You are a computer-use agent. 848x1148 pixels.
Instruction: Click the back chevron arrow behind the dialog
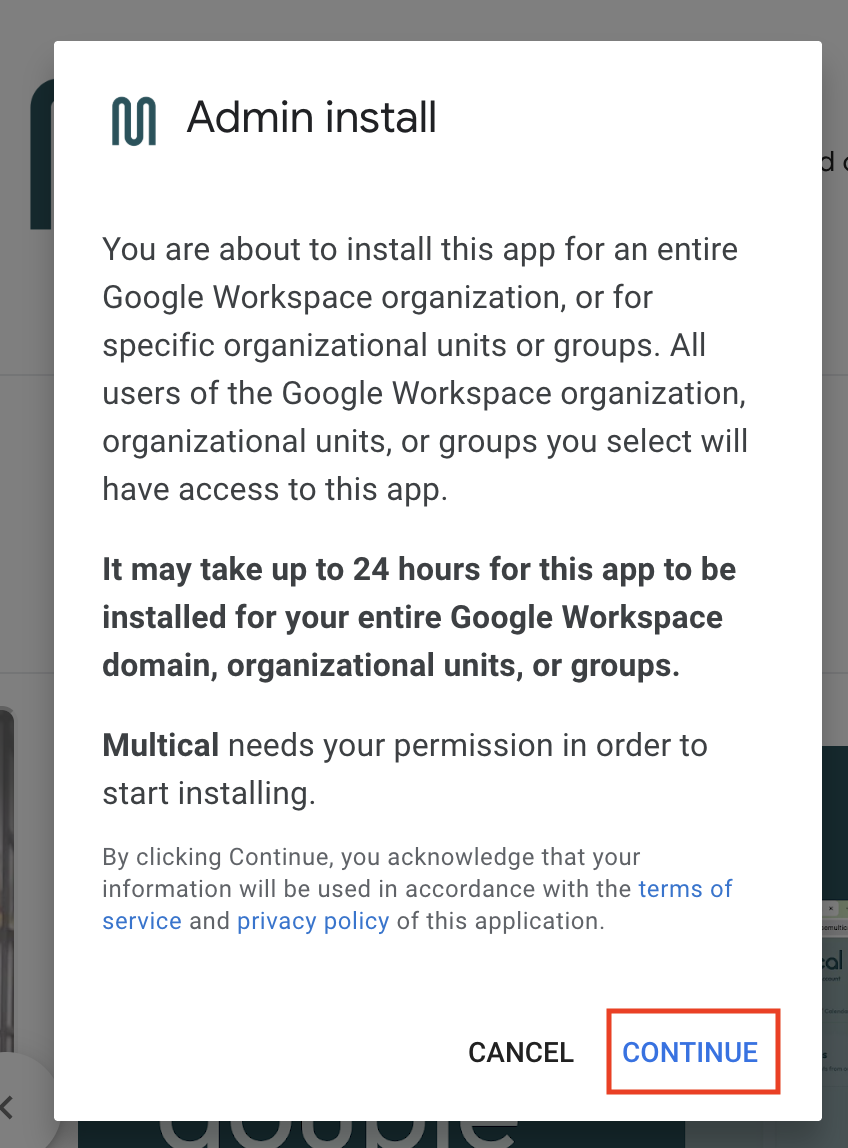point(7,1107)
